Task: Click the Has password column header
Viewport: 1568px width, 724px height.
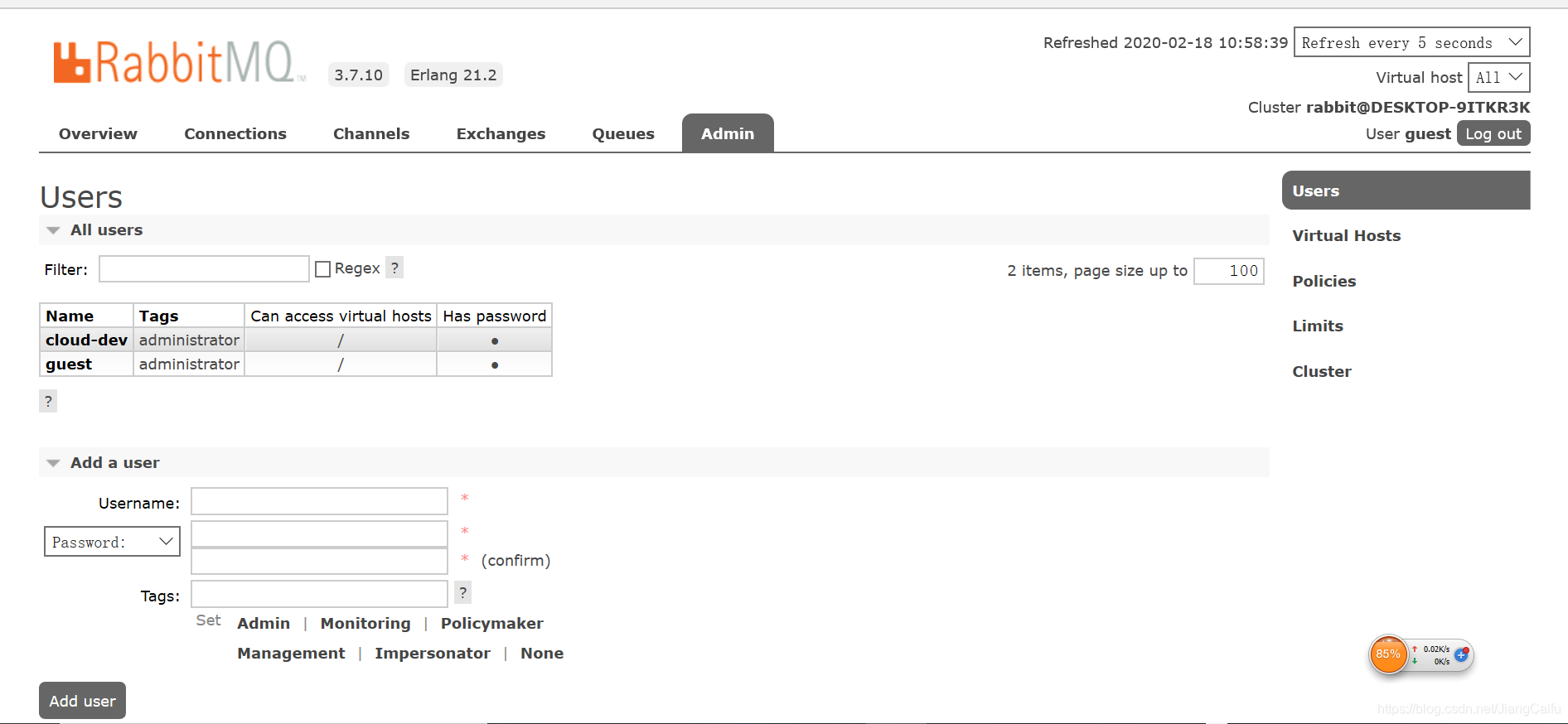Action: click(494, 316)
